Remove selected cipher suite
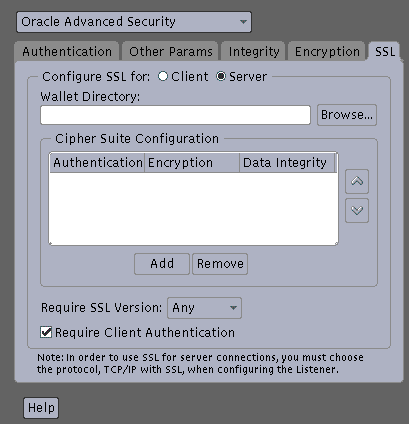This screenshot has width=409, height=424. click(x=220, y=264)
